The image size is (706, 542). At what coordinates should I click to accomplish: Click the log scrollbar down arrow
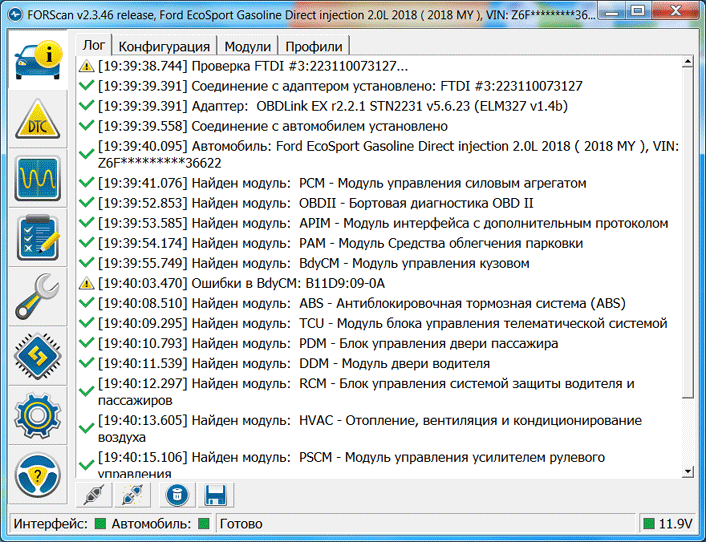point(687,471)
